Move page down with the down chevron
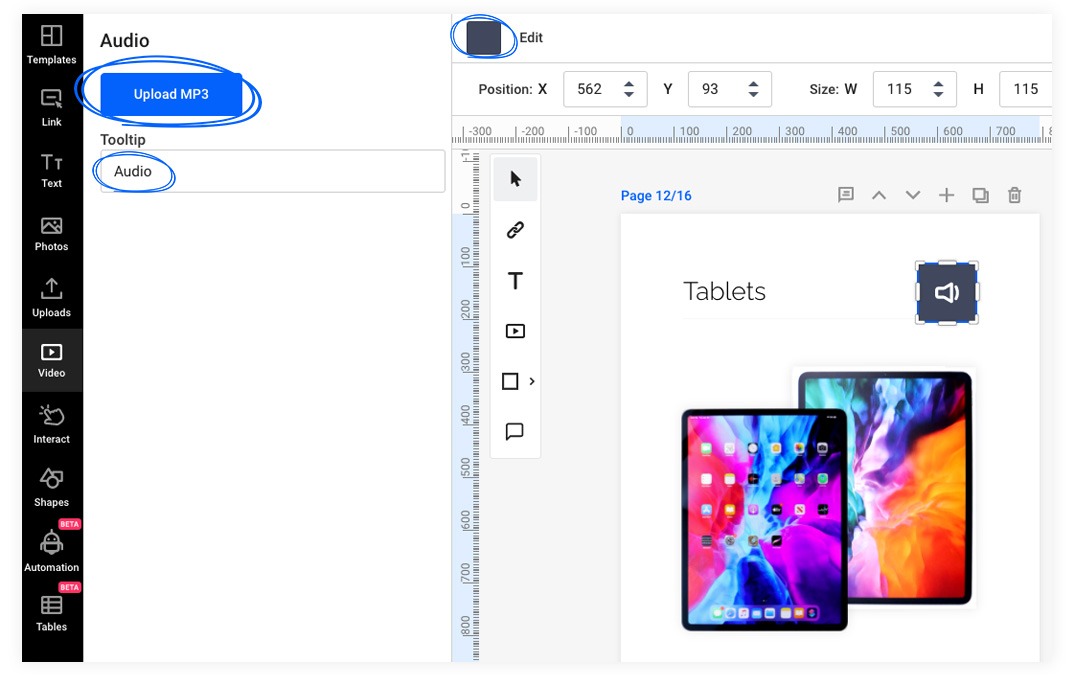Image resolution: width=1075 pixels, height=678 pixels. click(913, 195)
